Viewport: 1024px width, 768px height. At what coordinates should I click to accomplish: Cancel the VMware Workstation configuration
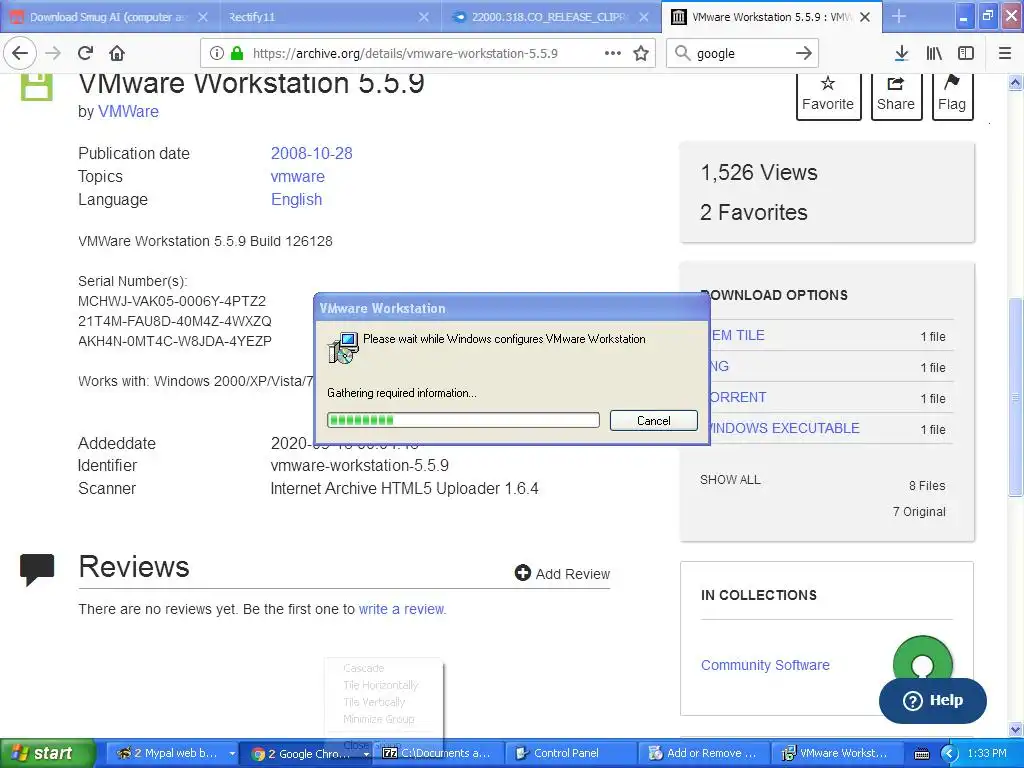pyautogui.click(x=654, y=421)
